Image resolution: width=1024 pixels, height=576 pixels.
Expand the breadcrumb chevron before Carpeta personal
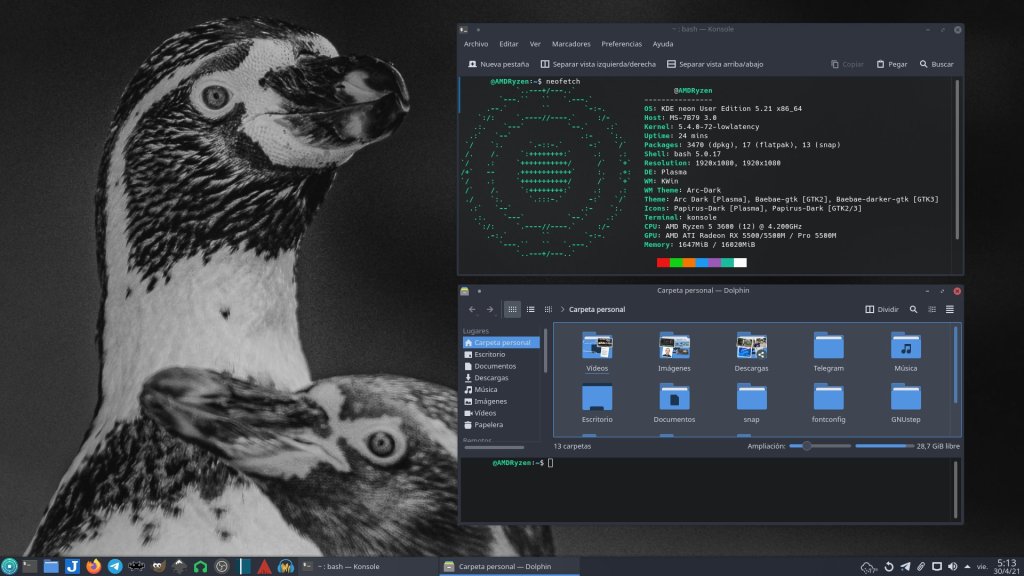(562, 310)
